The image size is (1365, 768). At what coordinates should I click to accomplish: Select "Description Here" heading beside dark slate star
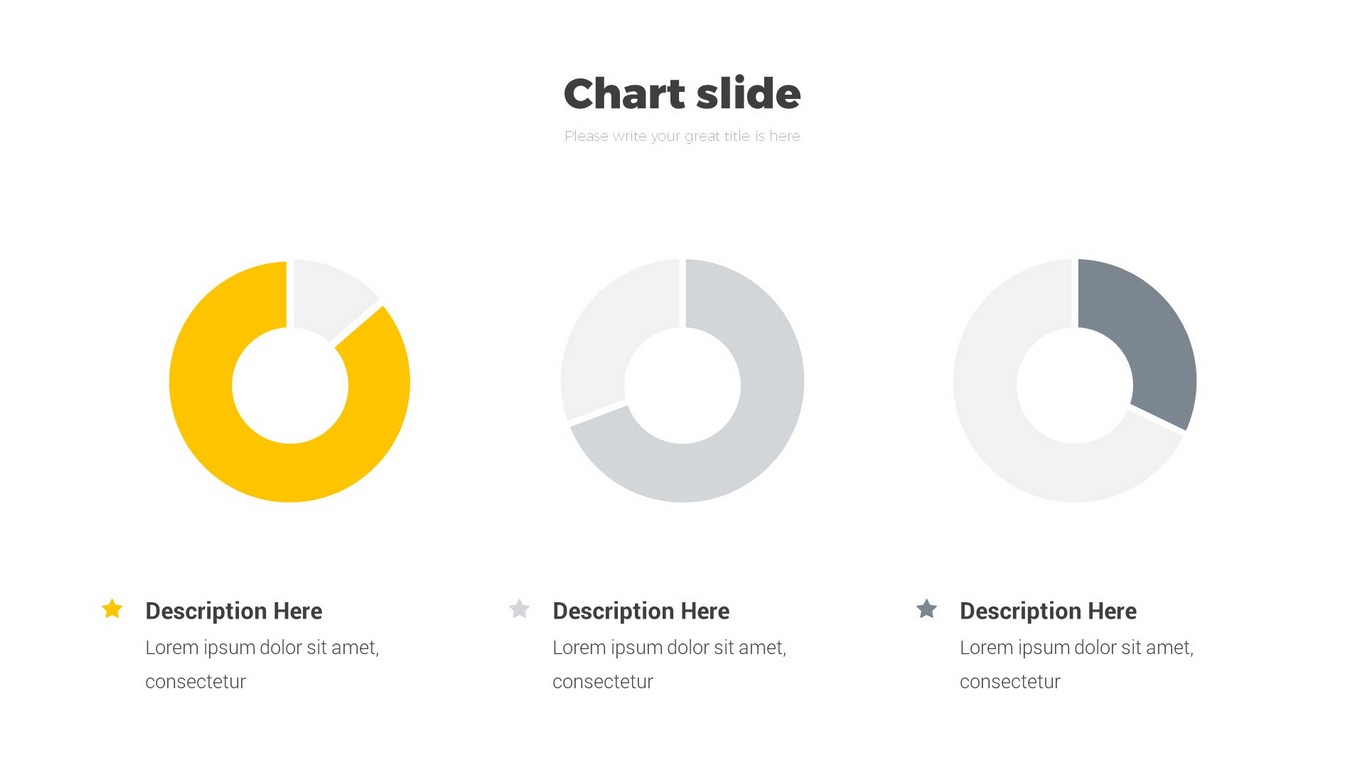[x=1048, y=611]
